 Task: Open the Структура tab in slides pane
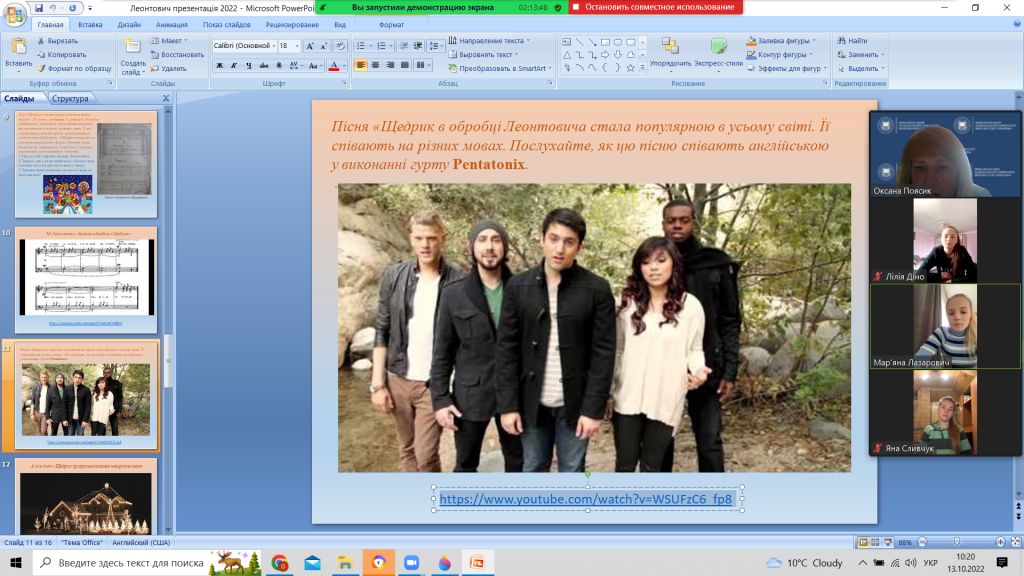pos(70,98)
